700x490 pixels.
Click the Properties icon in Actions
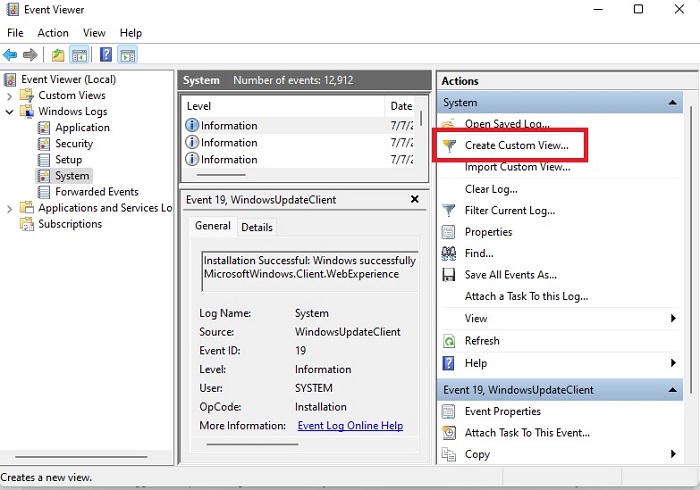448,232
